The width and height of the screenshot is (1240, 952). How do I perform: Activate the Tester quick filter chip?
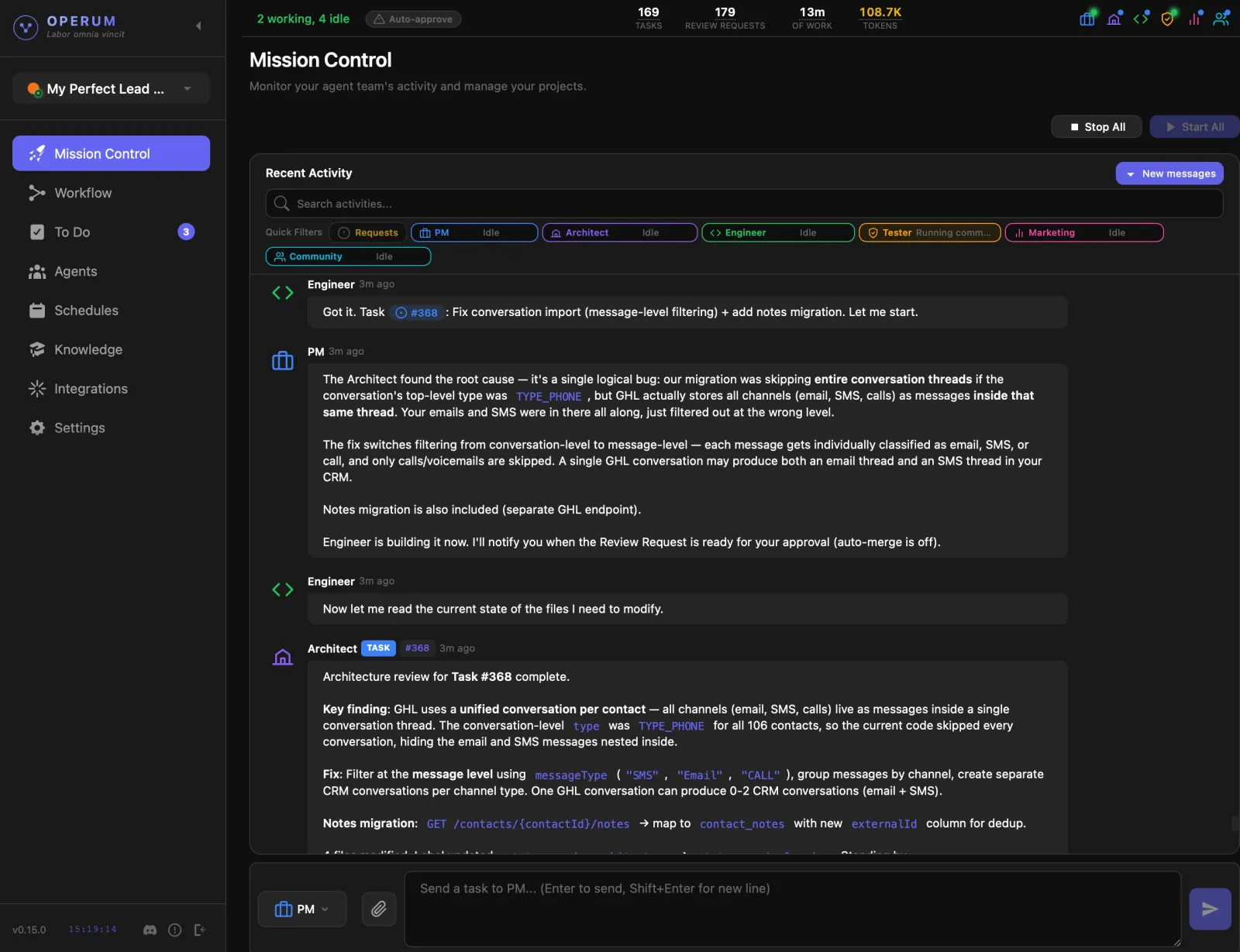click(x=929, y=232)
